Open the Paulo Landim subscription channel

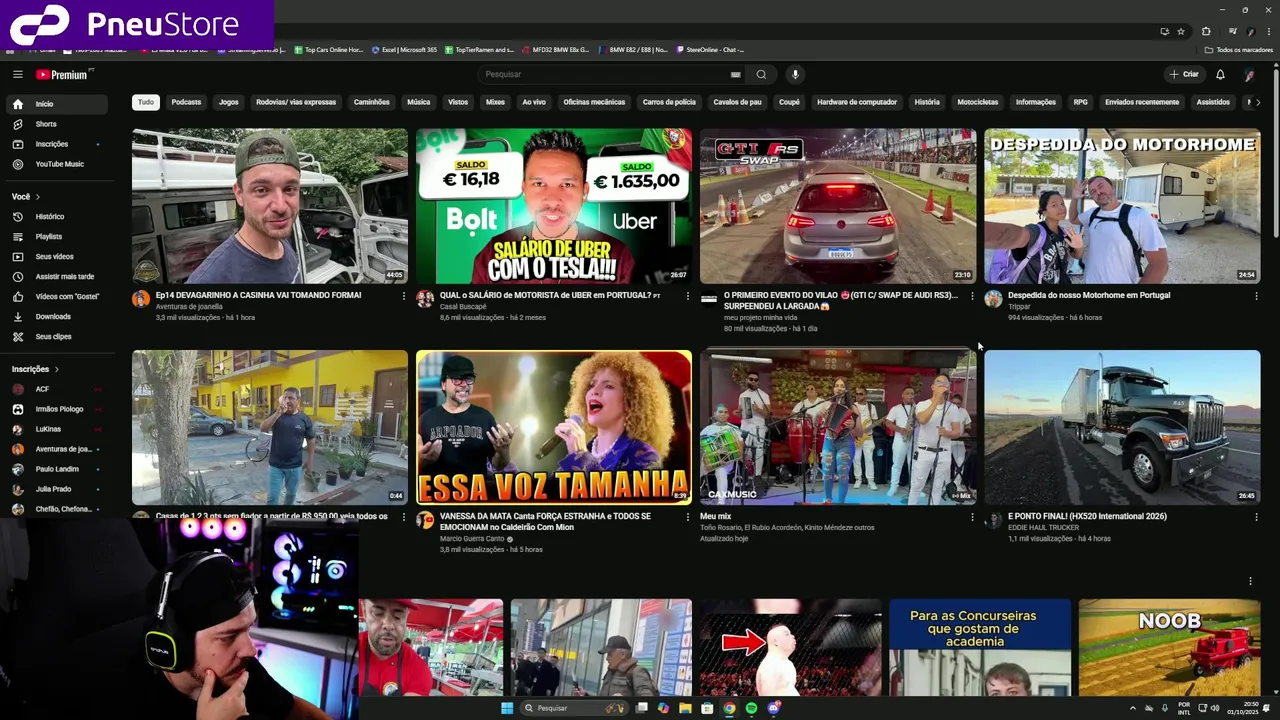click(56, 469)
